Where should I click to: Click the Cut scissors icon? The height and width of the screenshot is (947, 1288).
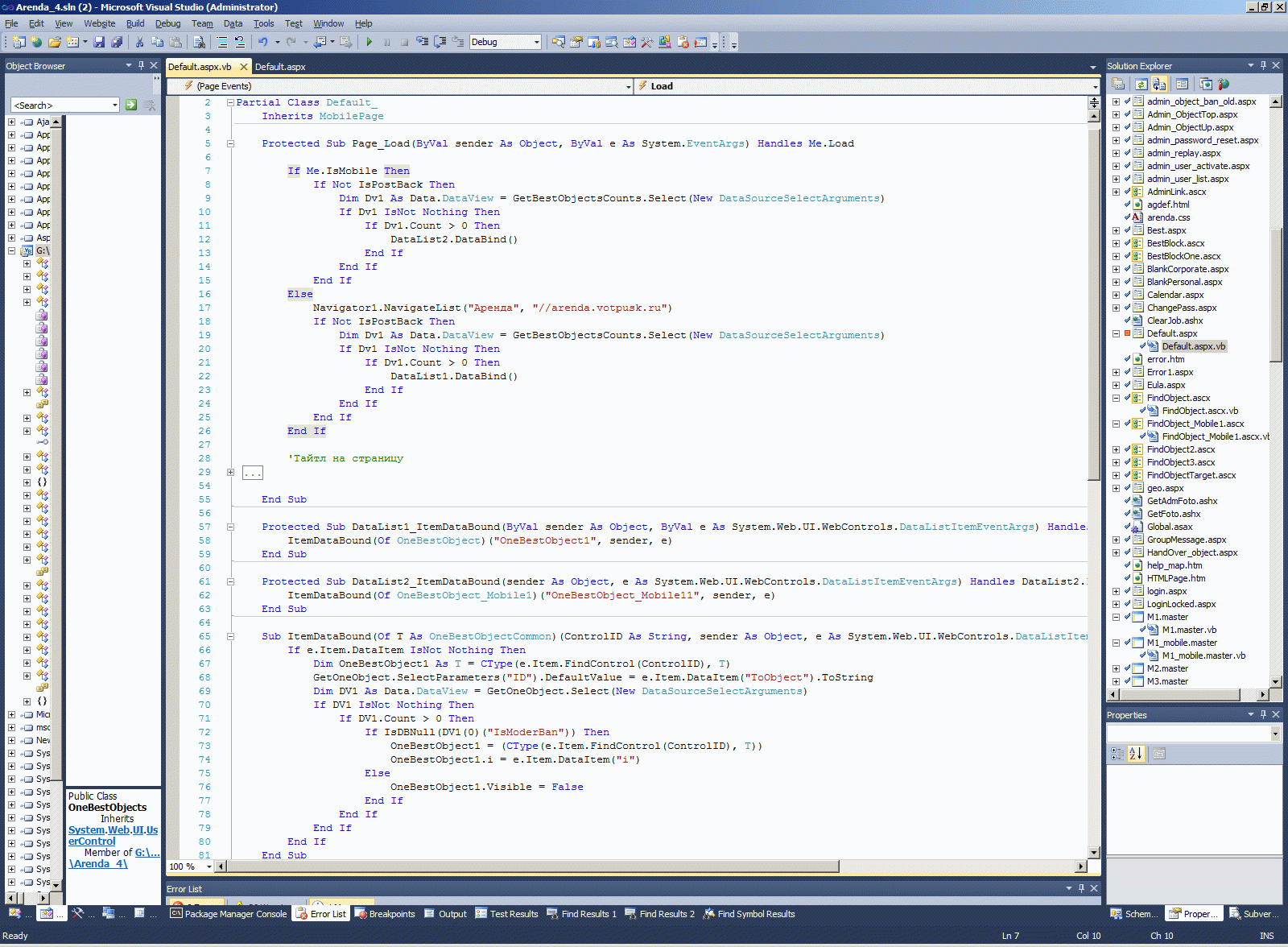139,42
